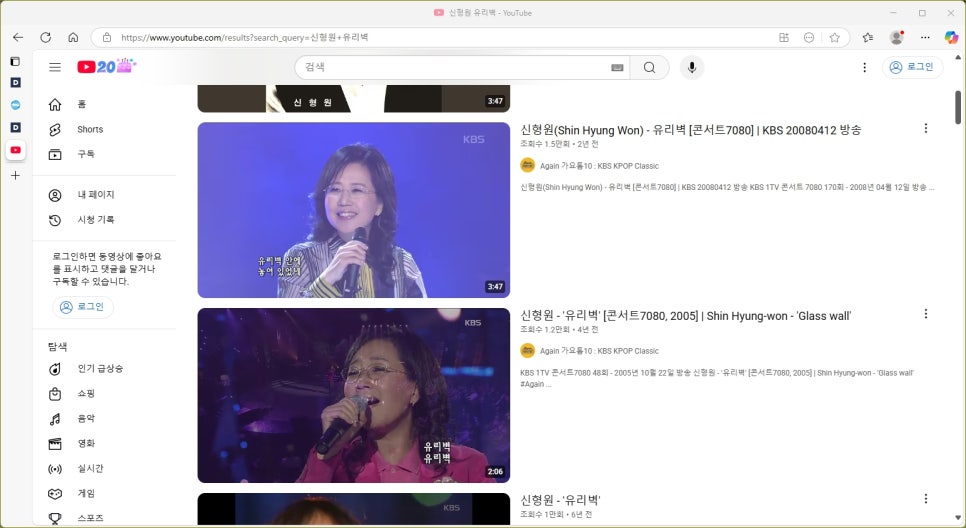This screenshot has width=966, height=528.
Task: Open title 신형원 - '유리벽' [콘서트7080, 2005]
Action: [x=686, y=315]
